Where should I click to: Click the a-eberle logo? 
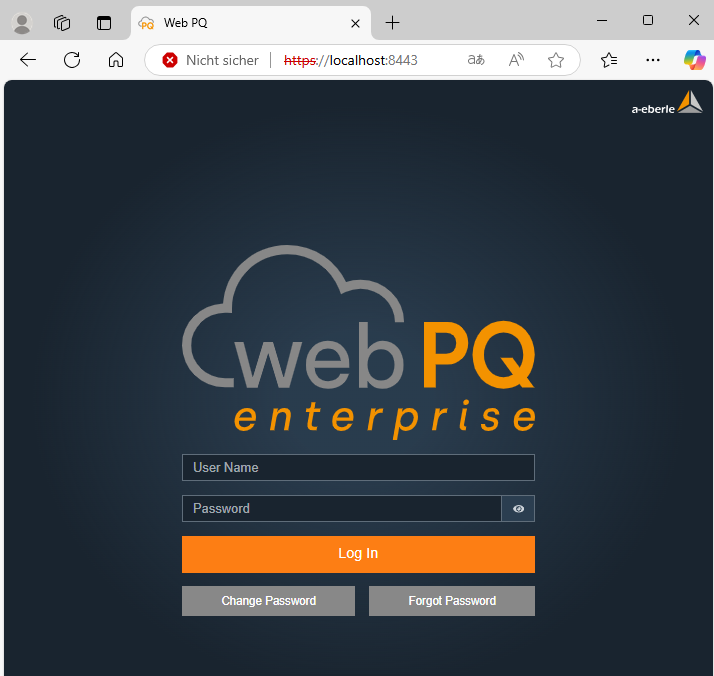tap(666, 103)
